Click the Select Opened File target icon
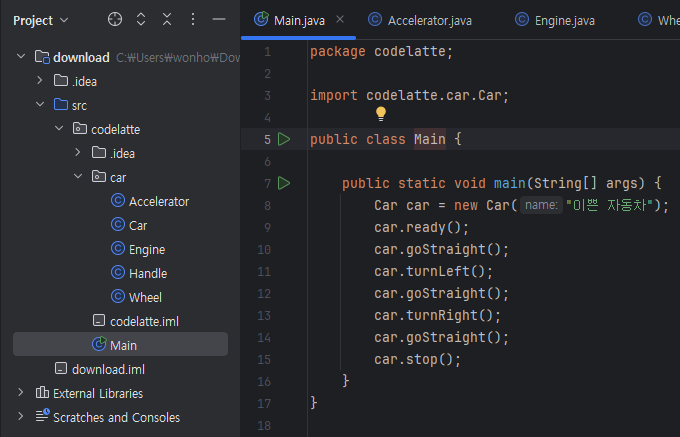This screenshot has height=437, width=680. 115,20
